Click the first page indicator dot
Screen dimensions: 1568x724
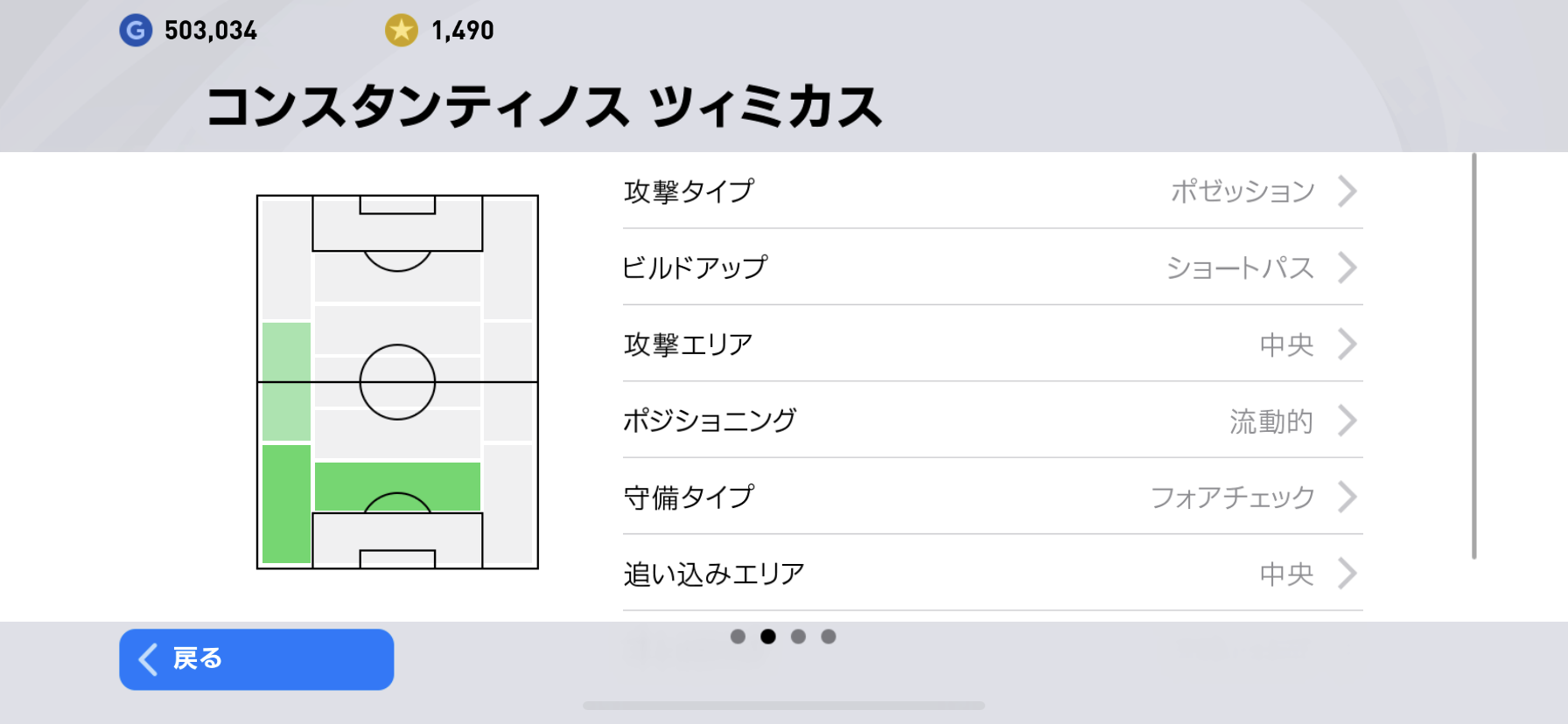pos(738,637)
